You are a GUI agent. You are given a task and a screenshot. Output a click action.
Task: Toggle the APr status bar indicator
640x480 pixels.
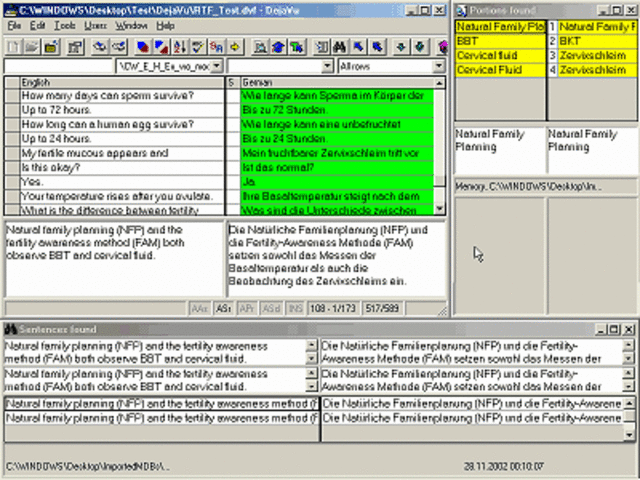point(247,308)
